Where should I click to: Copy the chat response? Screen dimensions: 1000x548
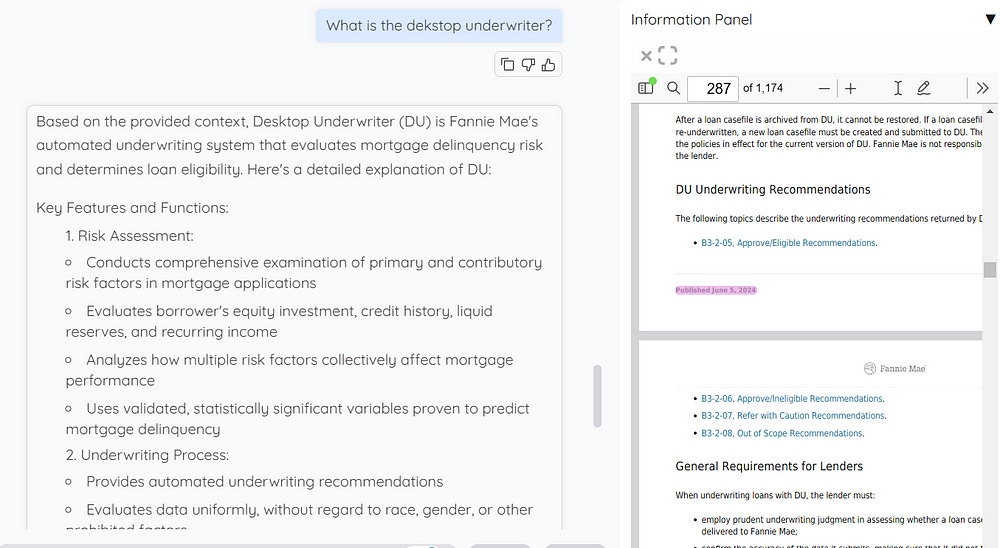point(507,64)
